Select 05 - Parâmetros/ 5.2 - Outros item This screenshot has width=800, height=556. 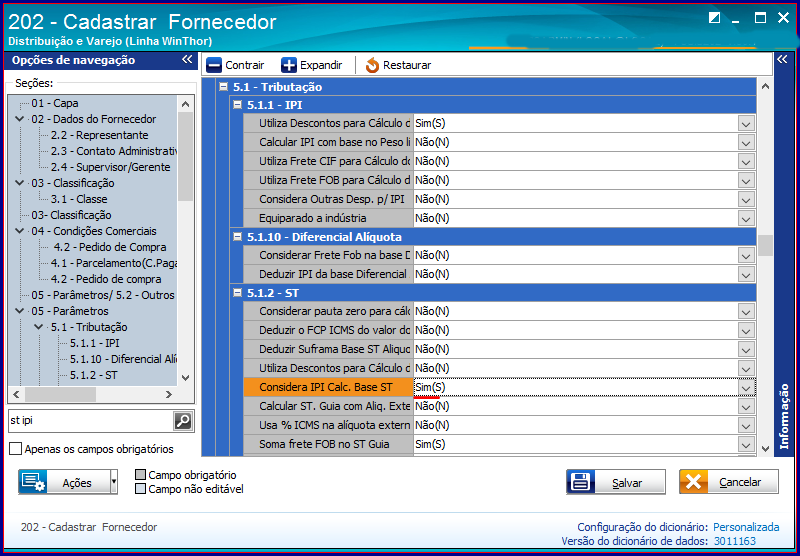click(103, 295)
